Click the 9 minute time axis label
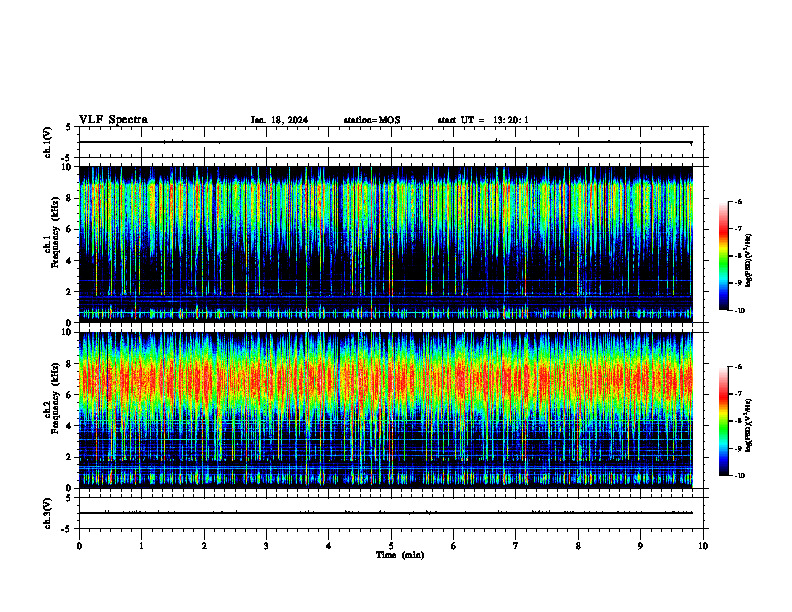This screenshot has height=612, width=792. (x=640, y=546)
